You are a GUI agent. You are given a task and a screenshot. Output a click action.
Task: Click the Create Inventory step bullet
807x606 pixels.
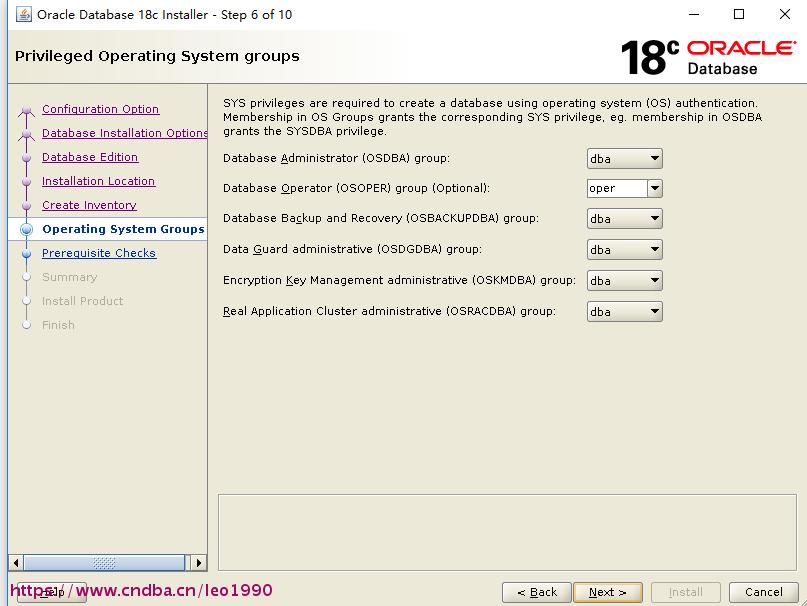pyautogui.click(x=27, y=205)
